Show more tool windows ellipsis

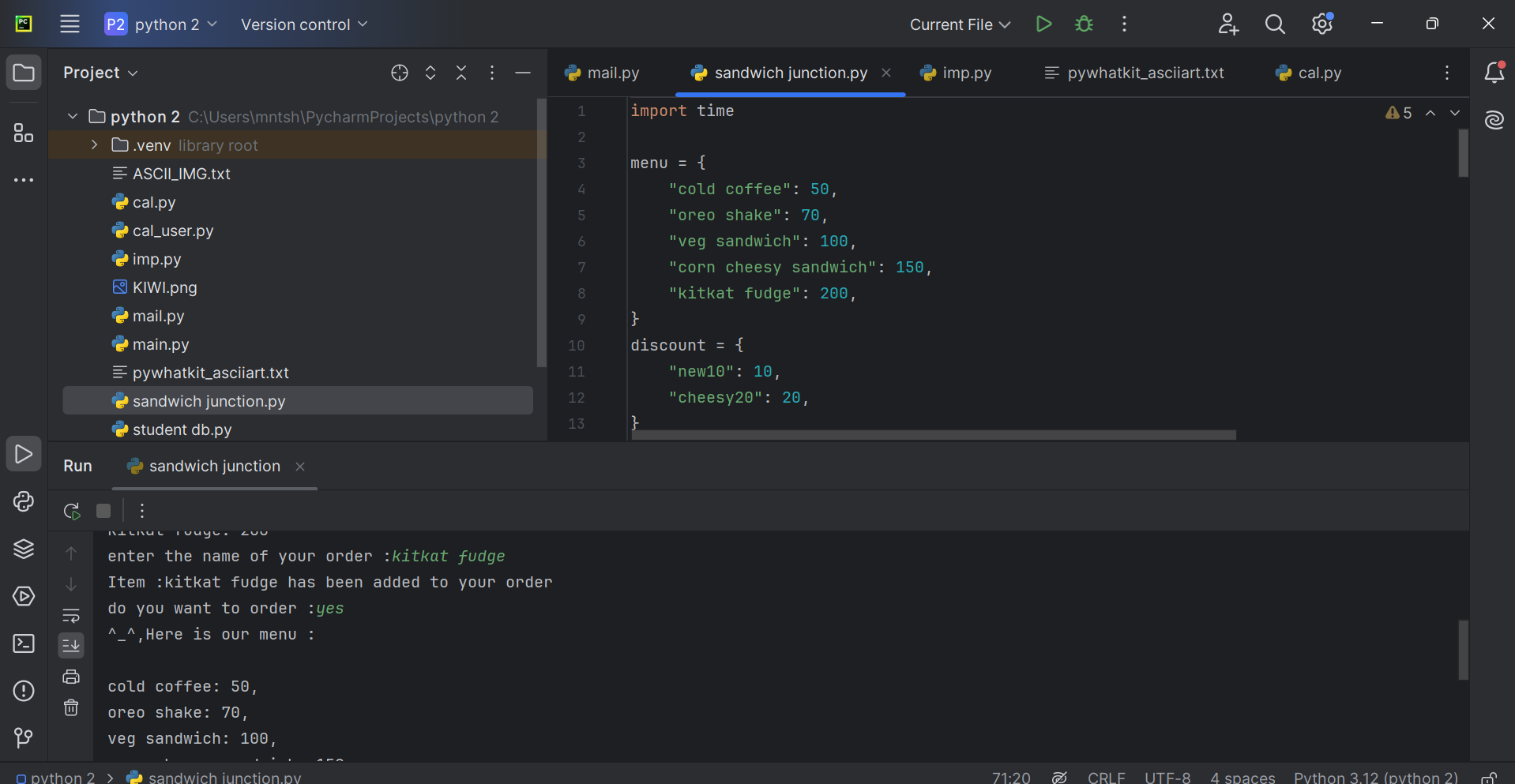[x=24, y=180]
